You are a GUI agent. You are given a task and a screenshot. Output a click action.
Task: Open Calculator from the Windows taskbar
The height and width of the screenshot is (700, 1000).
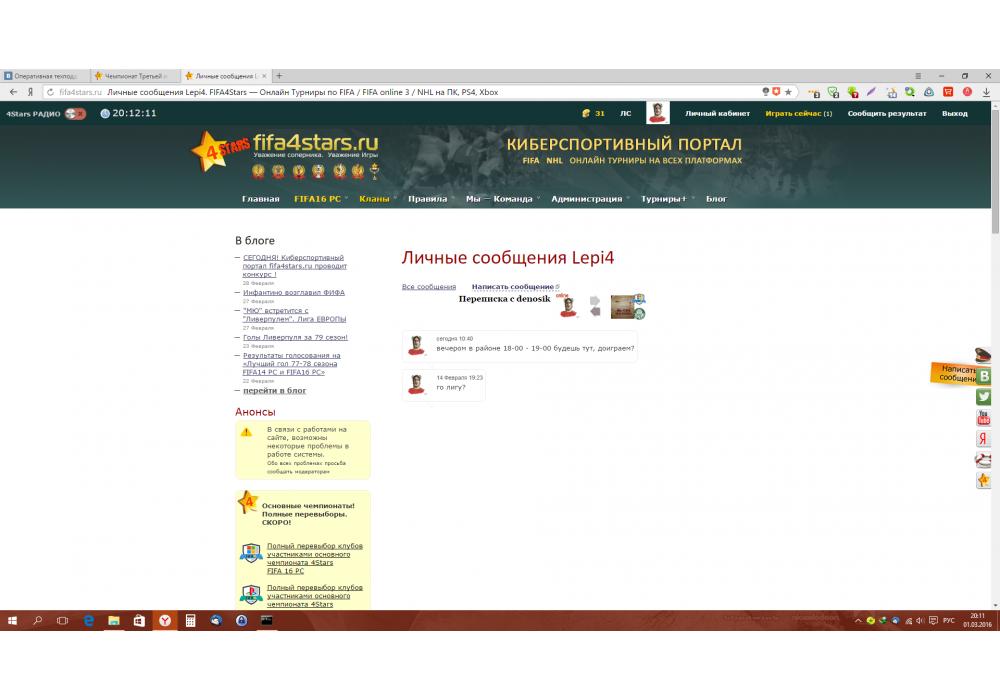tap(190, 621)
